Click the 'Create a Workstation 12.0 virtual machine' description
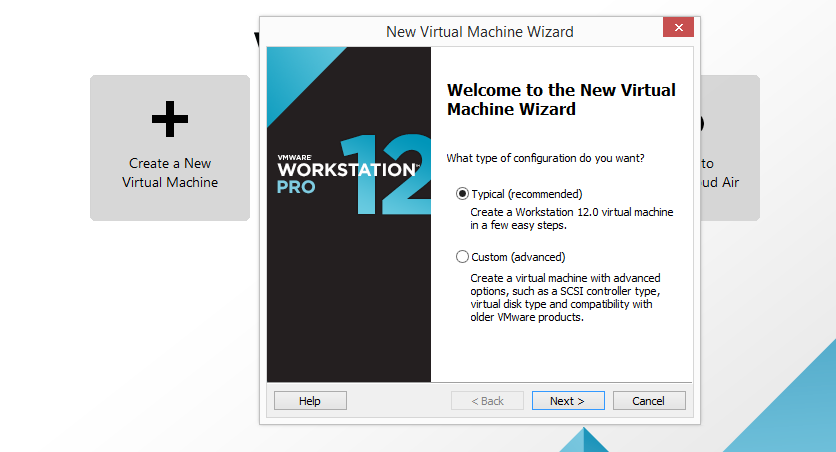836x452 pixels. tap(572, 219)
